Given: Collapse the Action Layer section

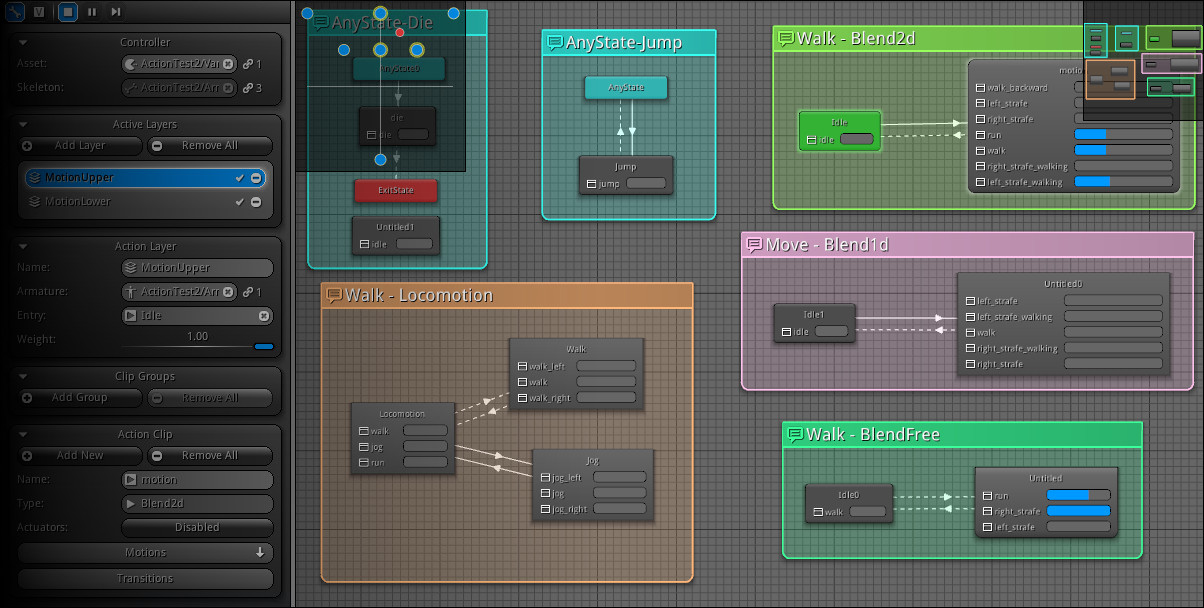Looking at the screenshot, I should coord(24,247).
